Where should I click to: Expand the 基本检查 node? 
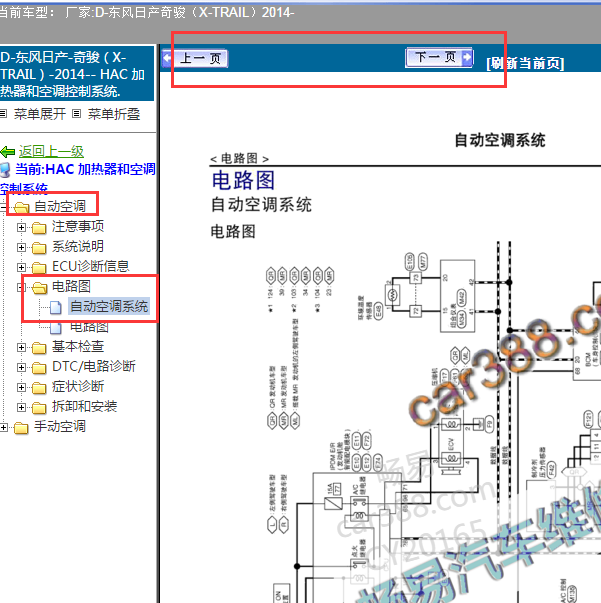[21, 347]
